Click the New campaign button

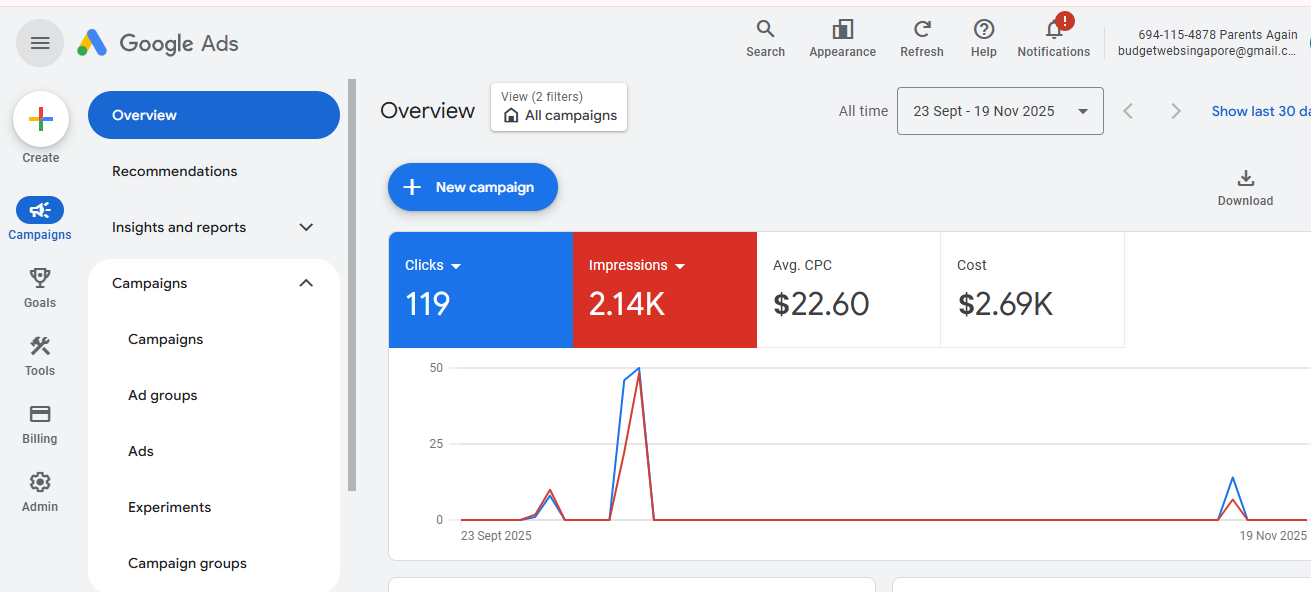tap(472, 187)
